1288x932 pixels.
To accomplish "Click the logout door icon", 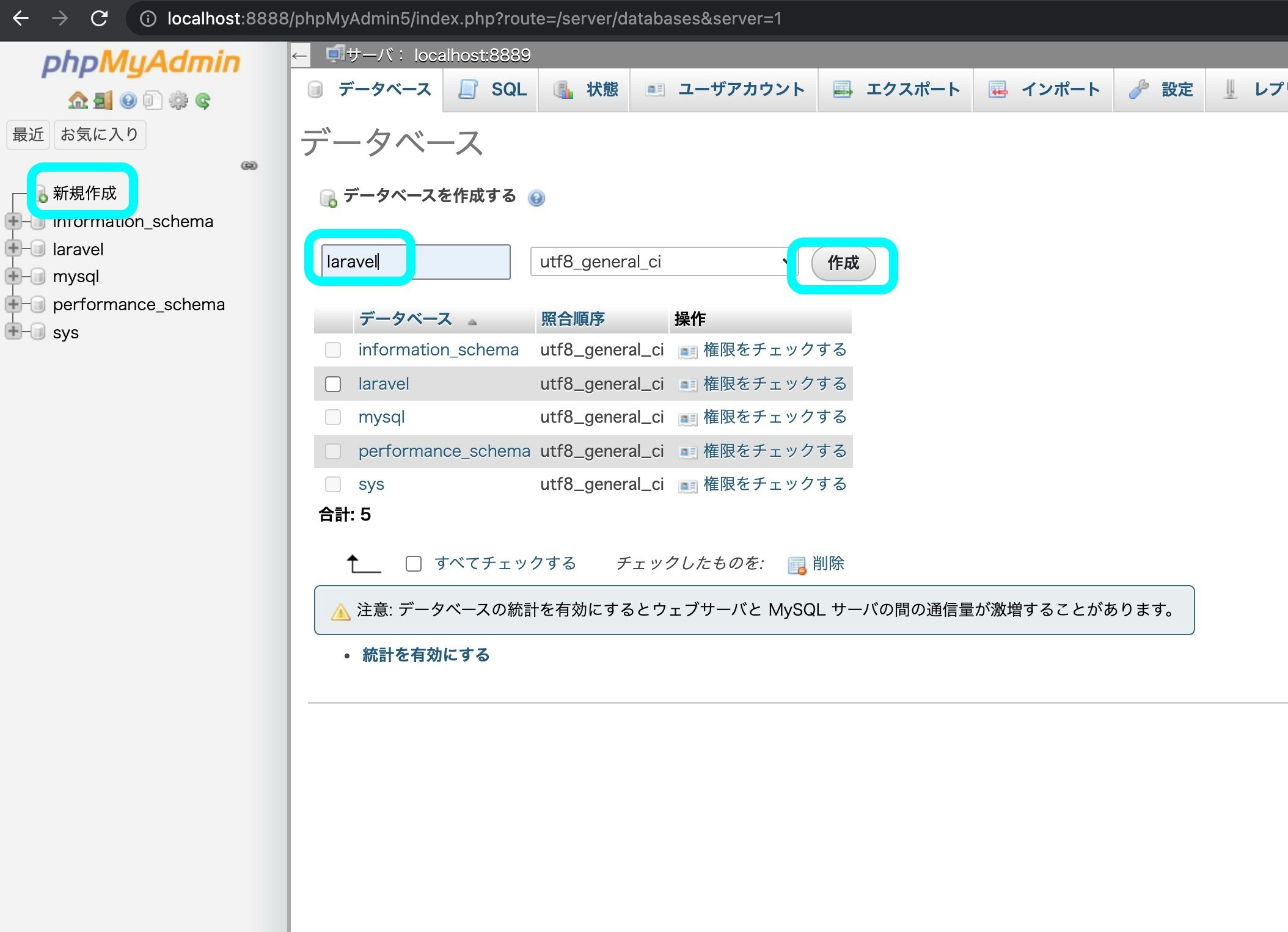I will pyautogui.click(x=103, y=100).
